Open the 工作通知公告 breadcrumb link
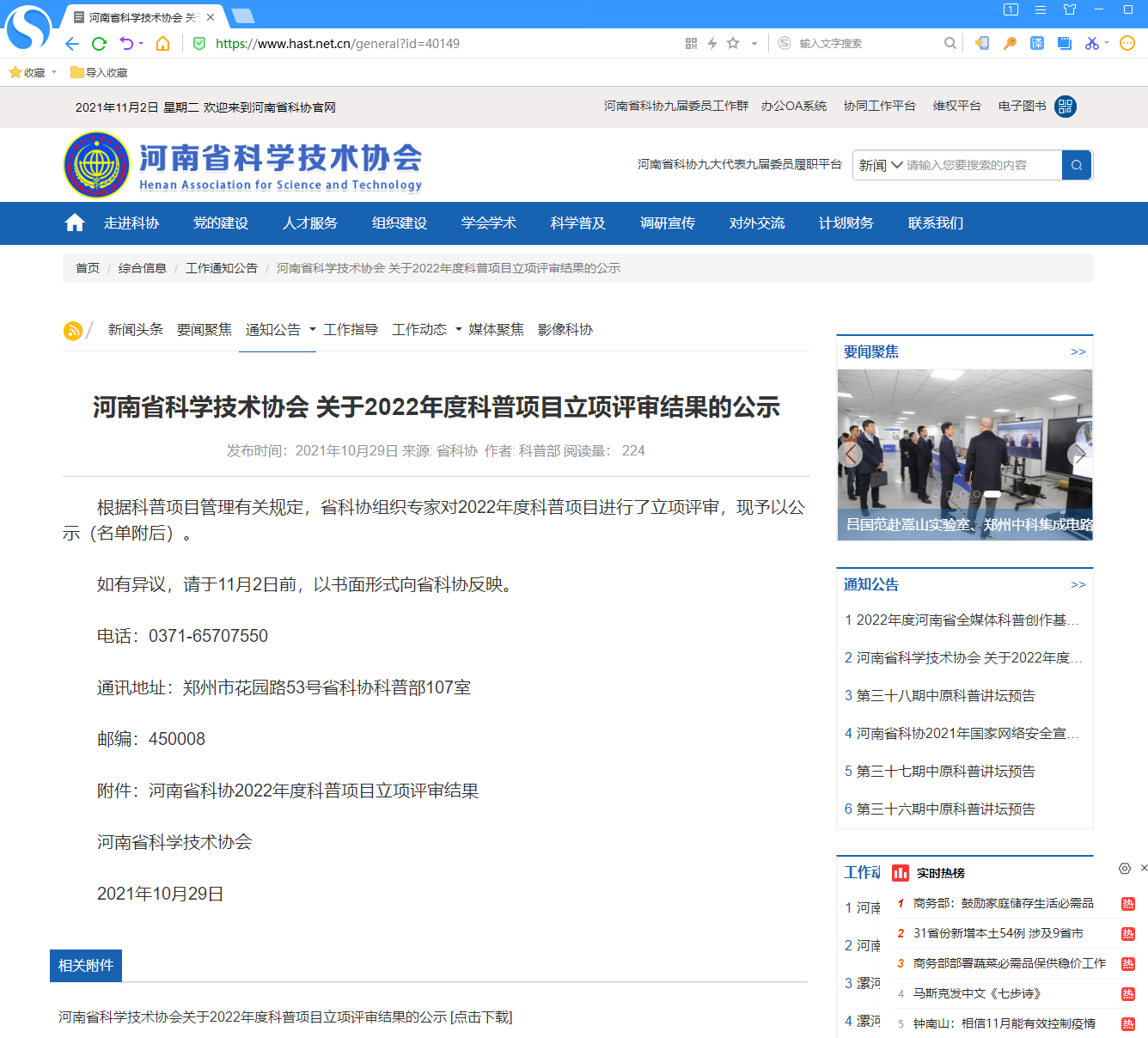Viewport: 1148px width, 1038px height. (222, 268)
